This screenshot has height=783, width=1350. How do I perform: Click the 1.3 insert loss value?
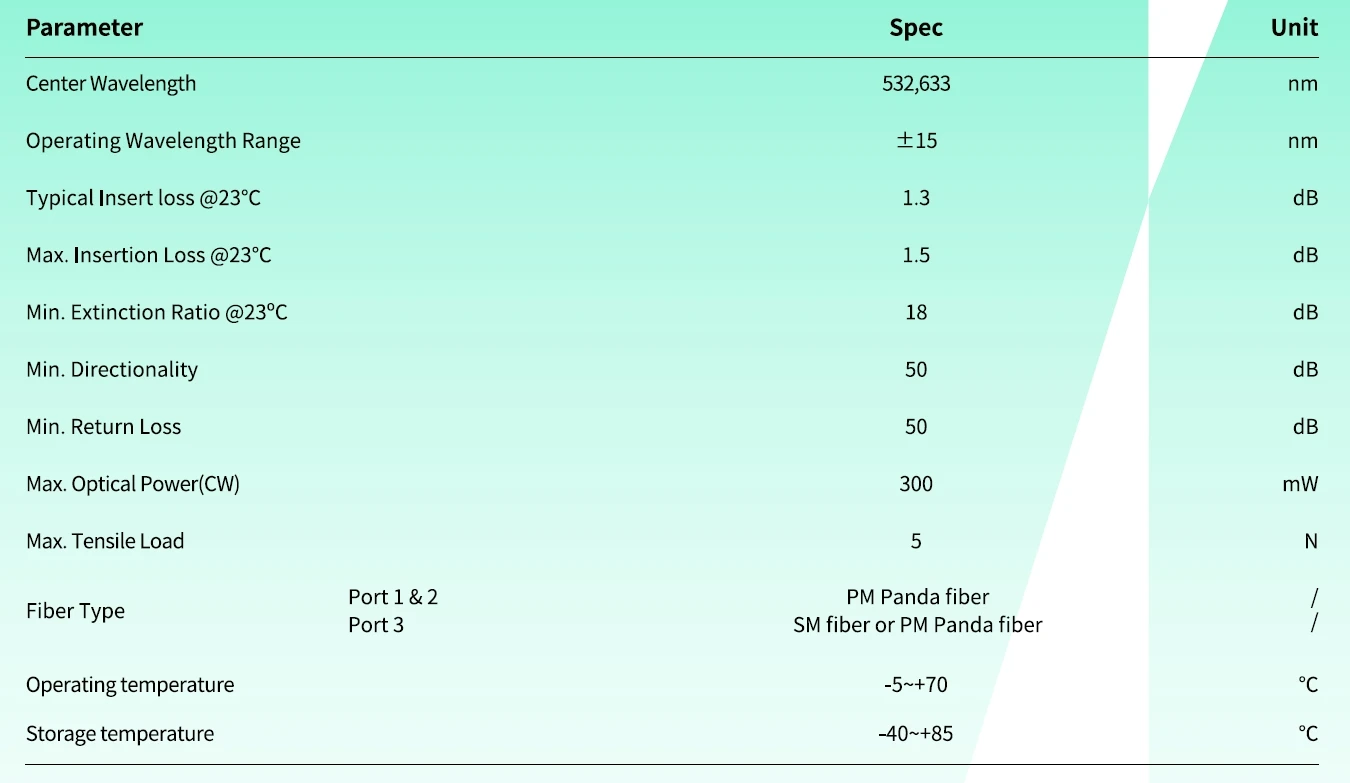coord(916,198)
